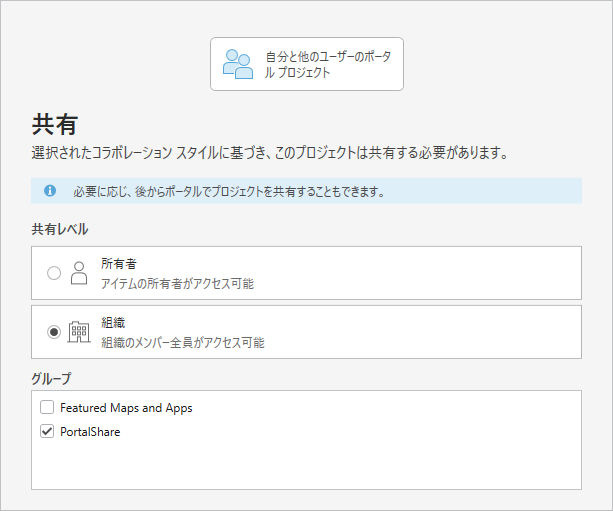Enable the Featured Maps and Apps checkbox
The image size is (613, 511).
(47, 408)
